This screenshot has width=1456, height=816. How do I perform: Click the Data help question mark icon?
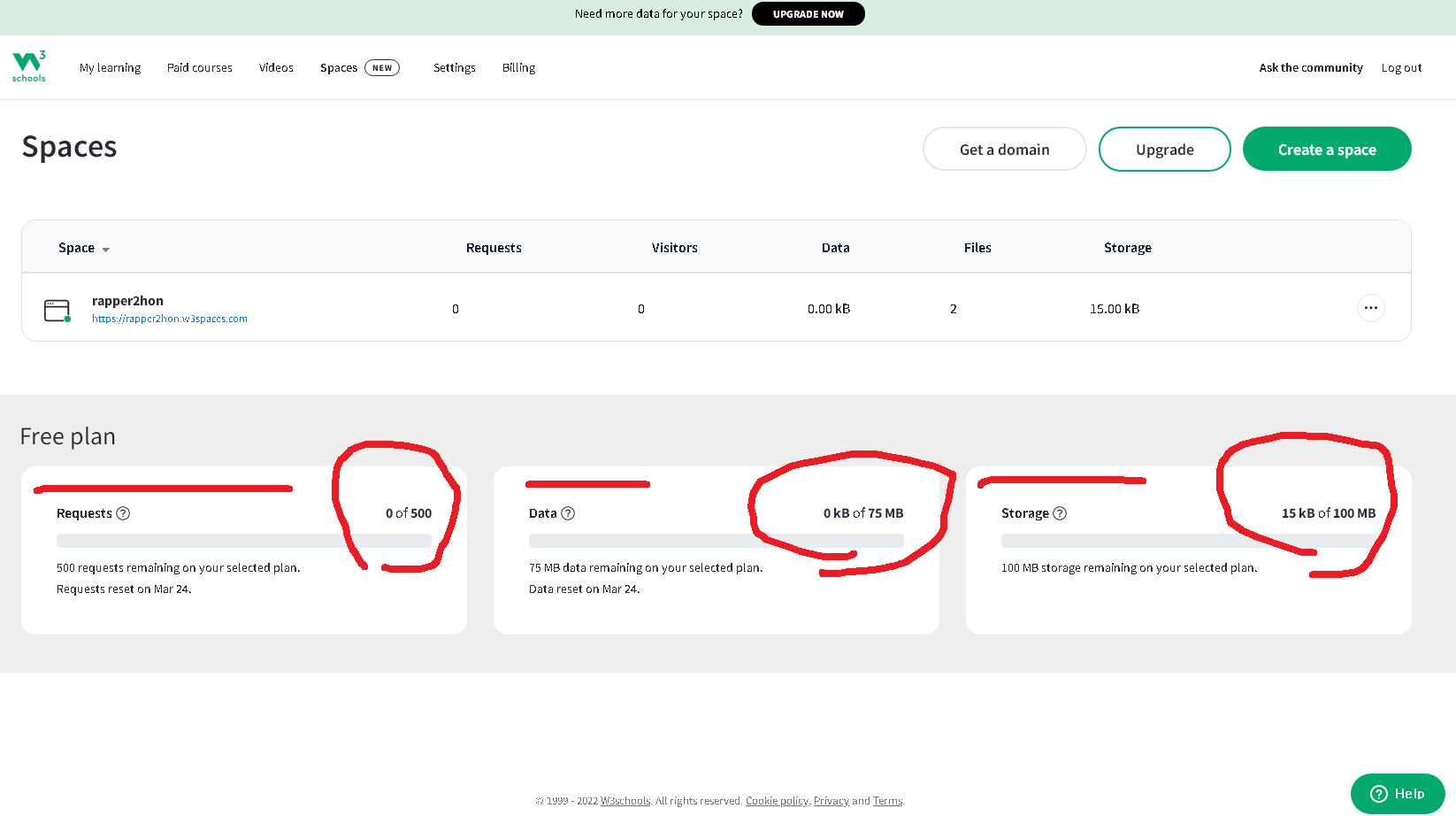(568, 513)
